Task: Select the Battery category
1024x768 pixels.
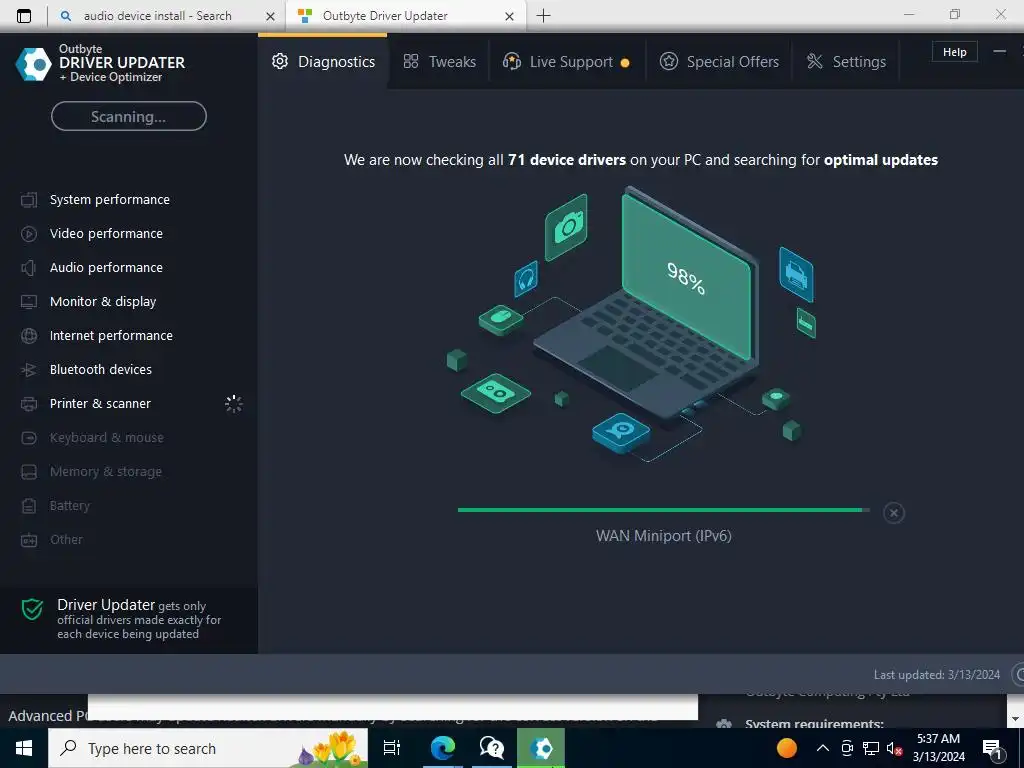Action: (69, 505)
